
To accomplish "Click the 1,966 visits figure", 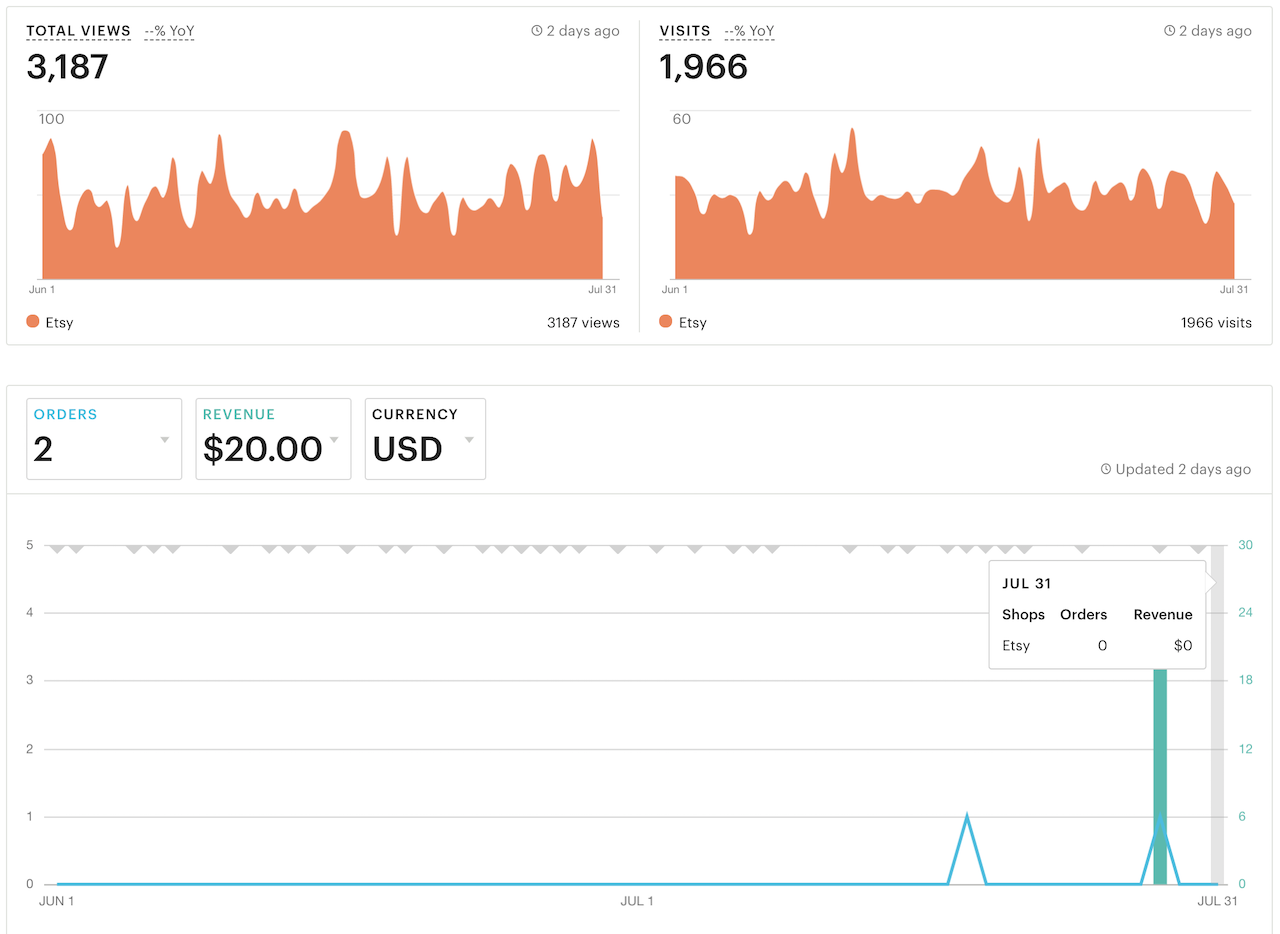I will [703, 67].
